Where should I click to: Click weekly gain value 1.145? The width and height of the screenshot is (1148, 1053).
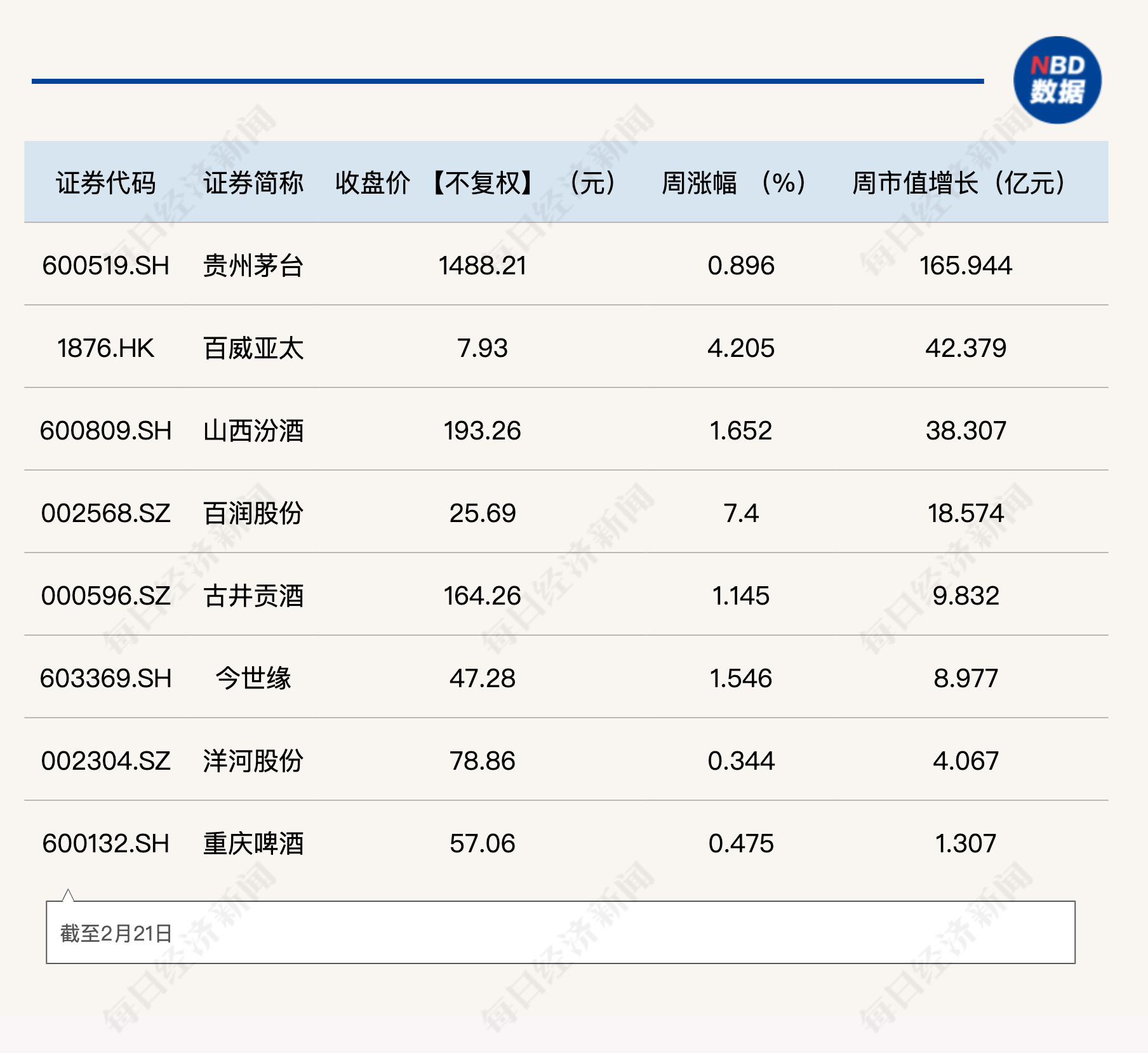[x=741, y=596]
